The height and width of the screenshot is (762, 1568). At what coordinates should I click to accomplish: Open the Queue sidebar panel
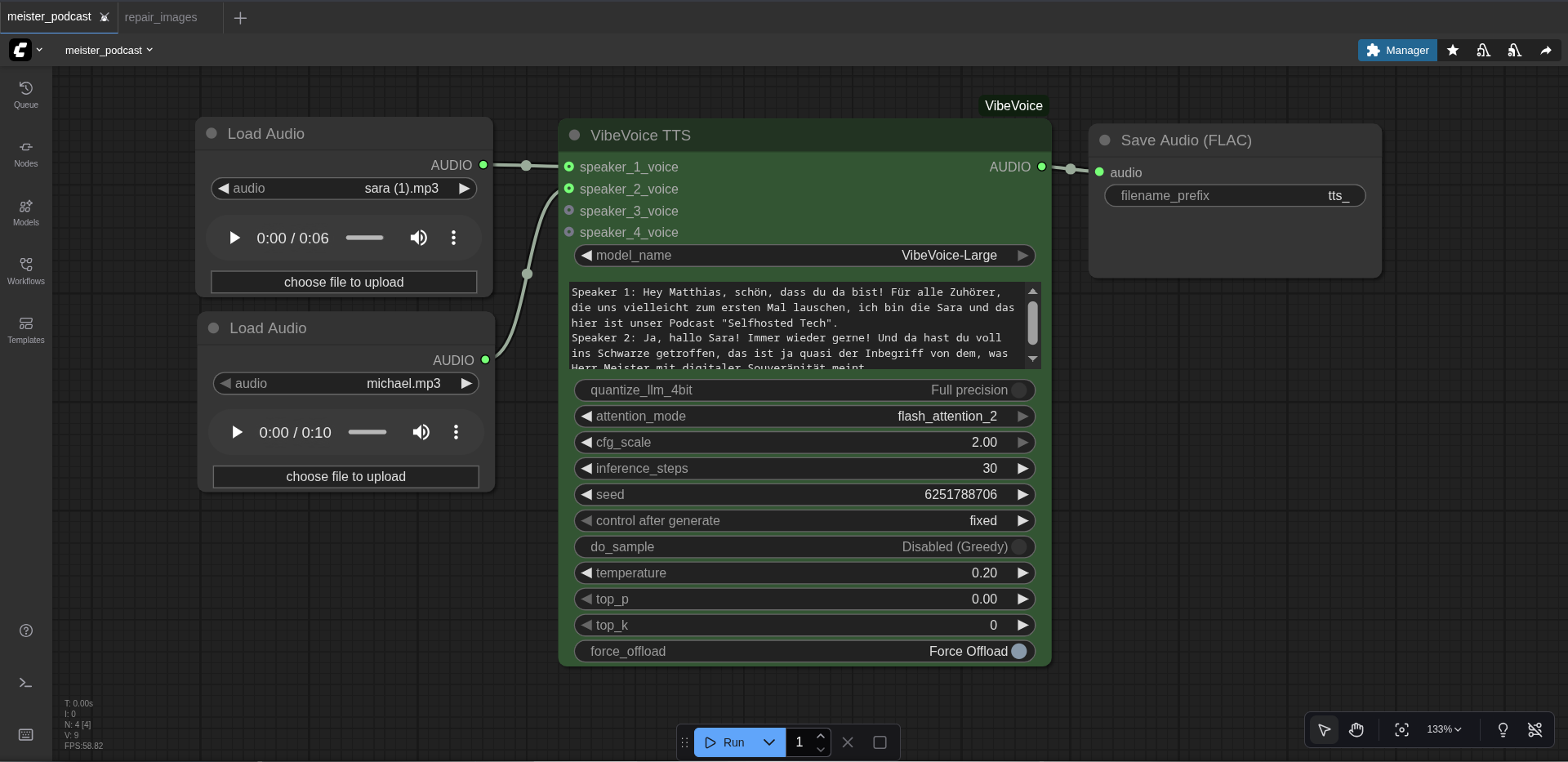point(25,94)
